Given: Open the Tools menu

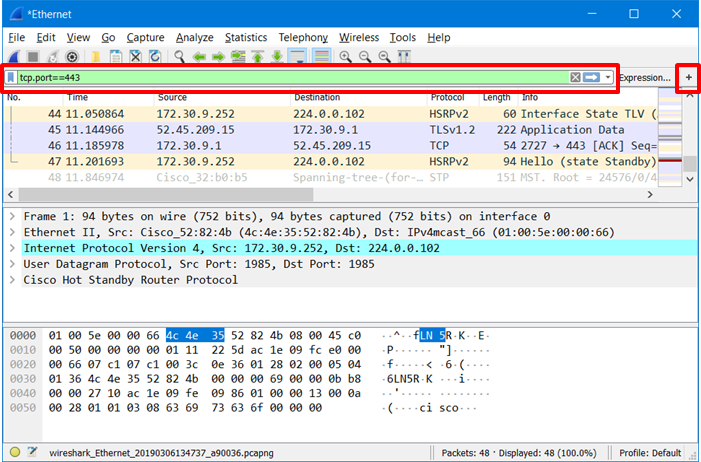Looking at the screenshot, I should click(x=403, y=38).
